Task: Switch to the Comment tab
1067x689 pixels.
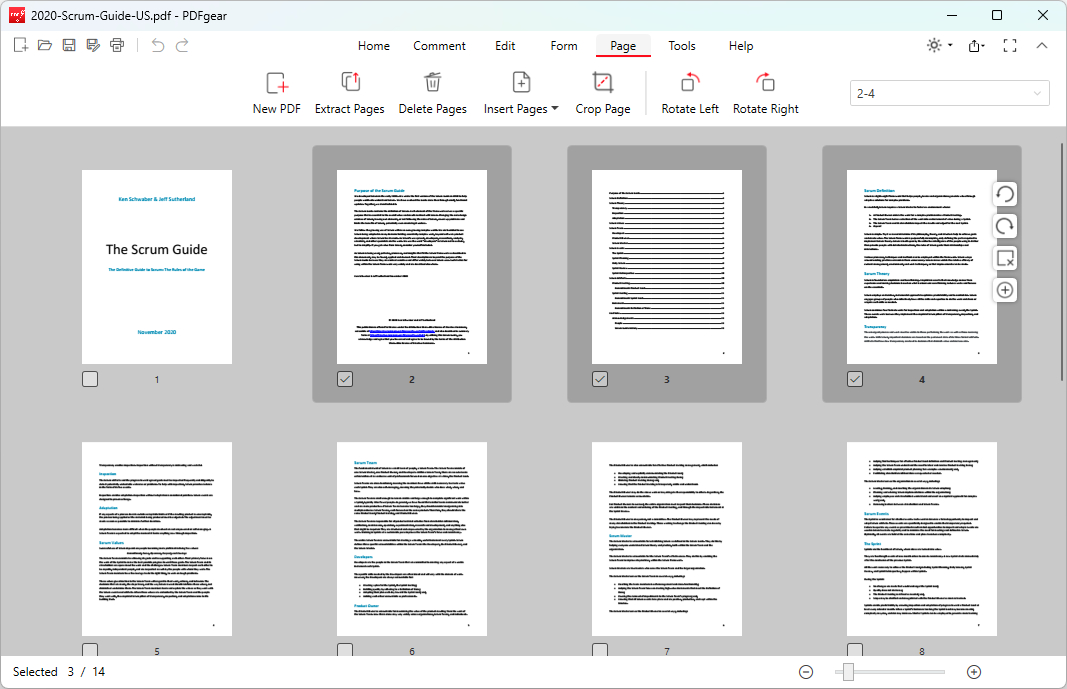Action: pos(439,46)
